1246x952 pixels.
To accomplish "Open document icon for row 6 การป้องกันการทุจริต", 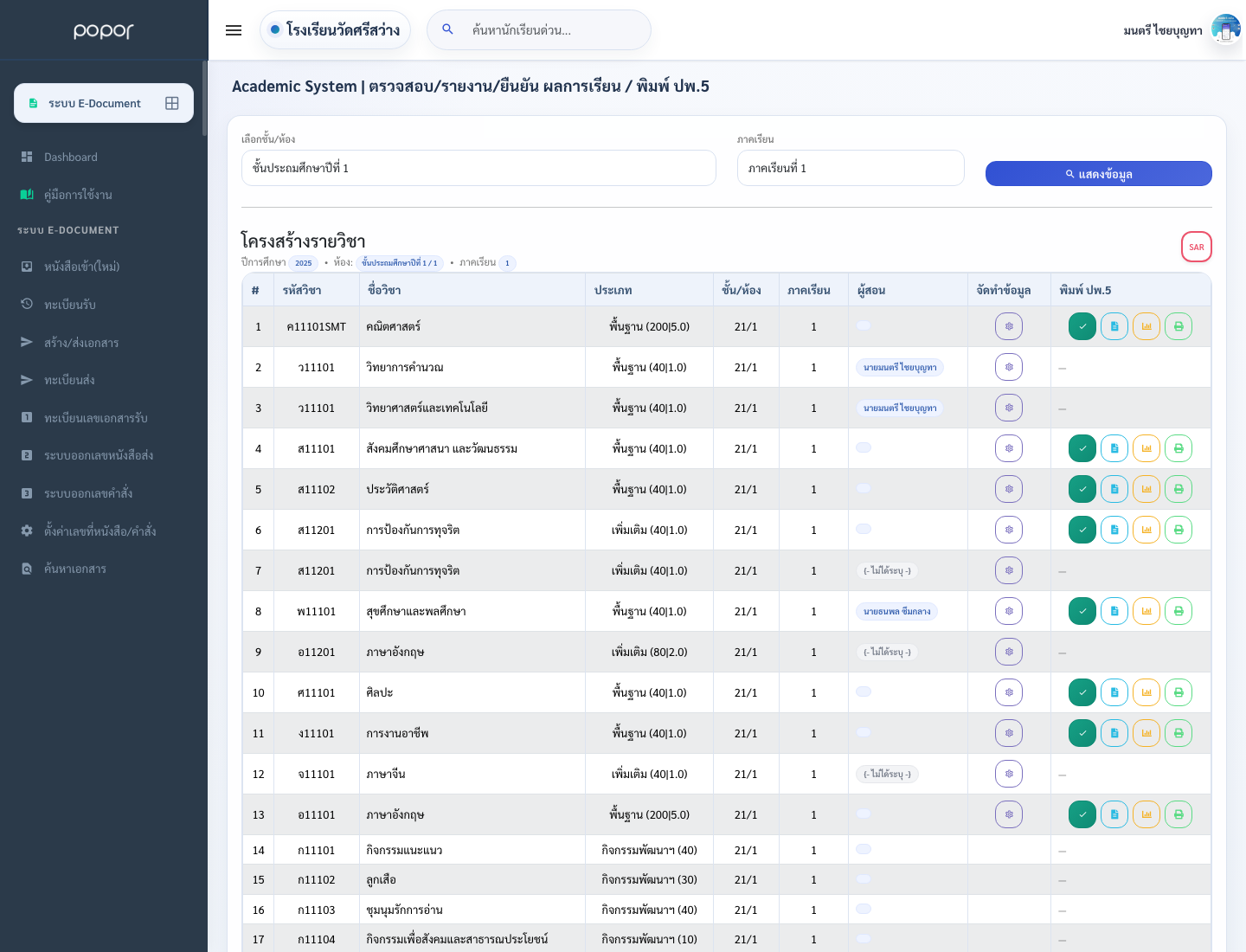I will click(x=1114, y=530).
